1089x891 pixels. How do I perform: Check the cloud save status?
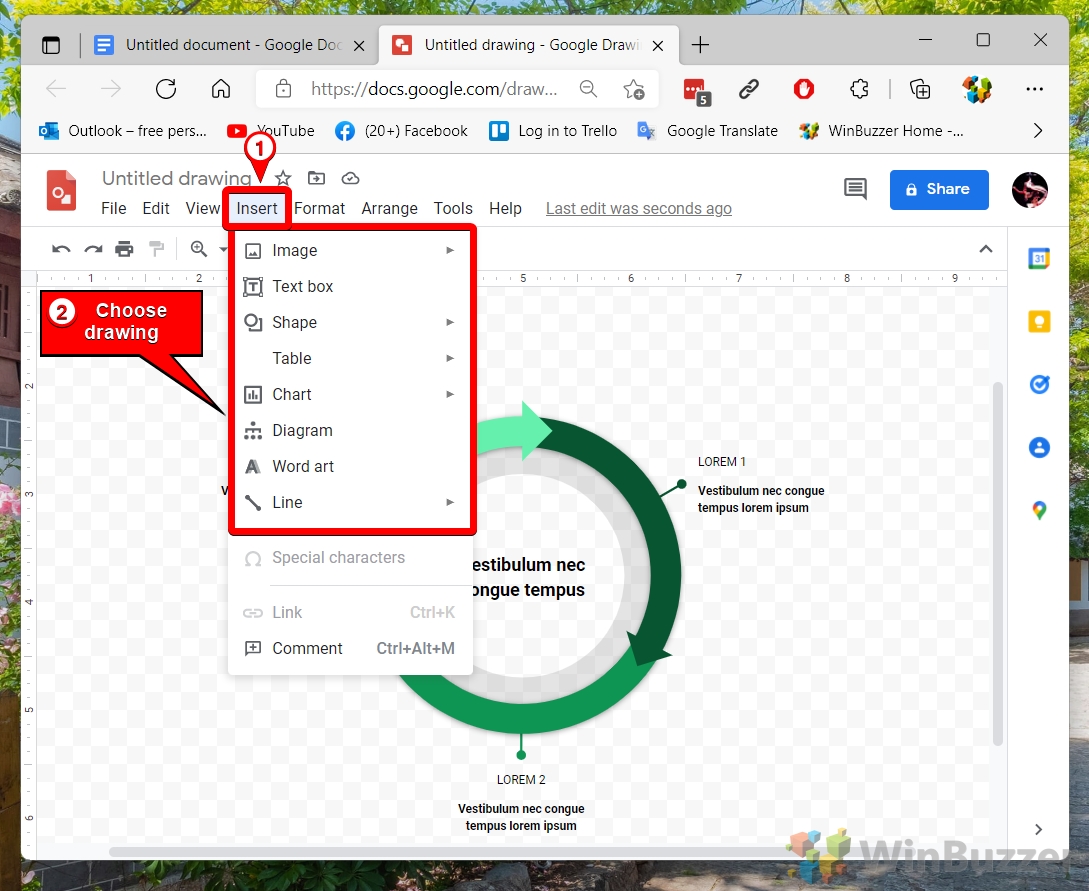[350, 177]
